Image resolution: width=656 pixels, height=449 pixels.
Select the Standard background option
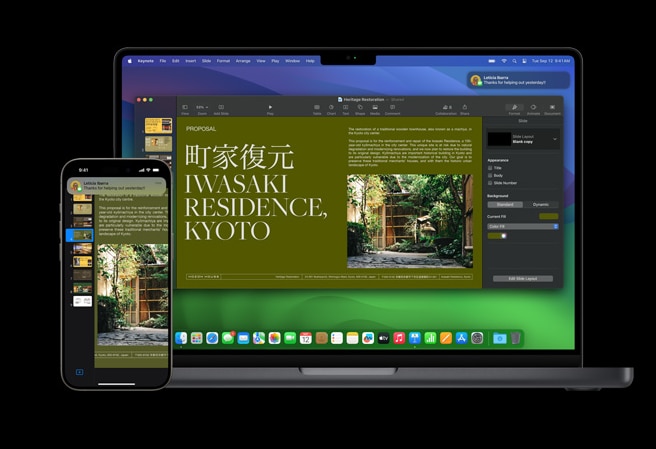(505, 205)
